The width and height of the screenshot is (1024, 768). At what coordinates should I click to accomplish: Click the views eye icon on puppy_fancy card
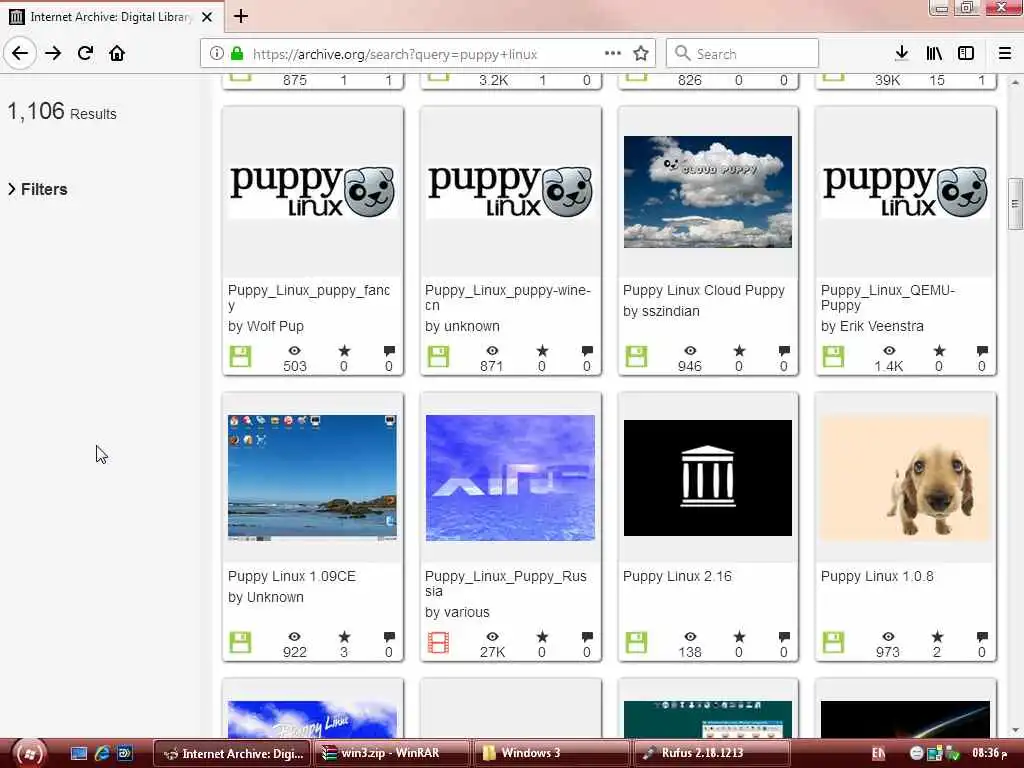[x=295, y=351]
